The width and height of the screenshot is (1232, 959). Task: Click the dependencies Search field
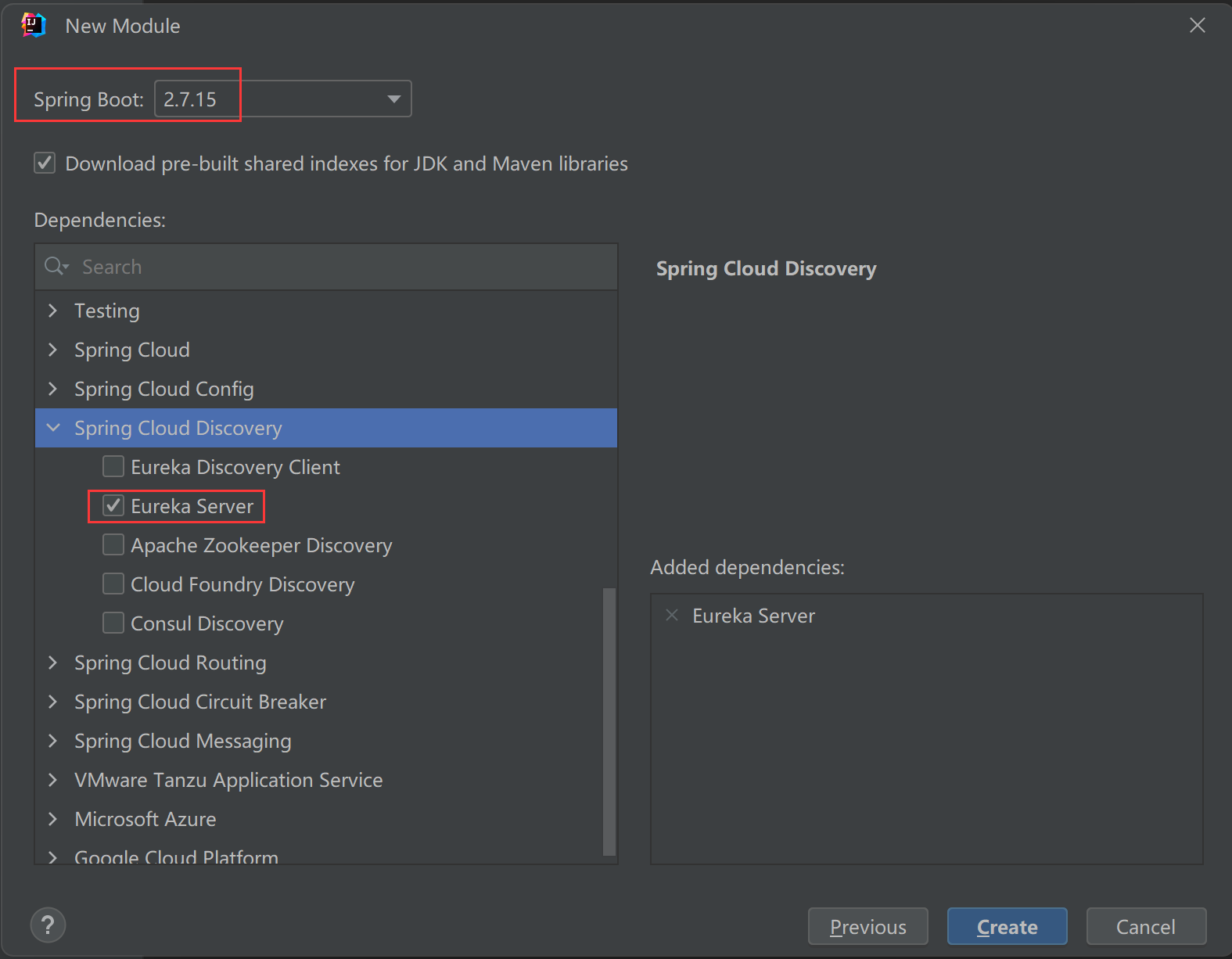[x=326, y=267]
